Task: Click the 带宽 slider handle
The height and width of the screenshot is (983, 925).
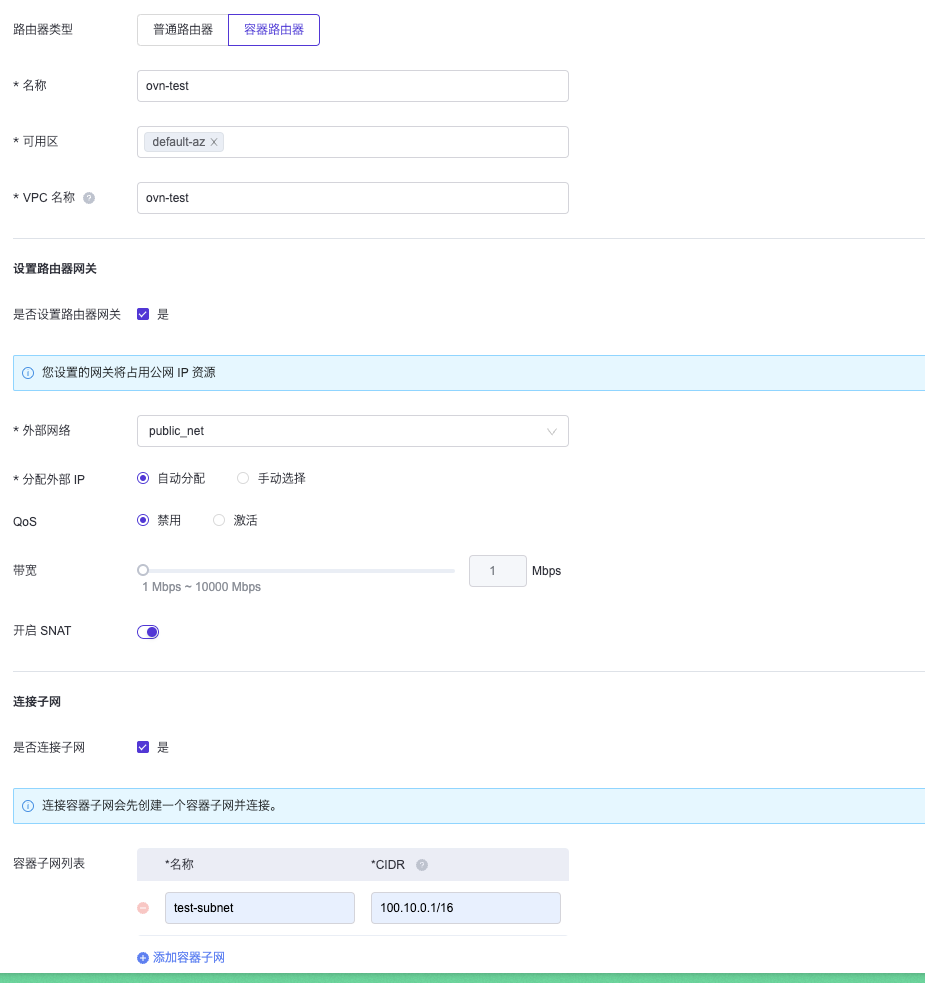Action: (143, 570)
